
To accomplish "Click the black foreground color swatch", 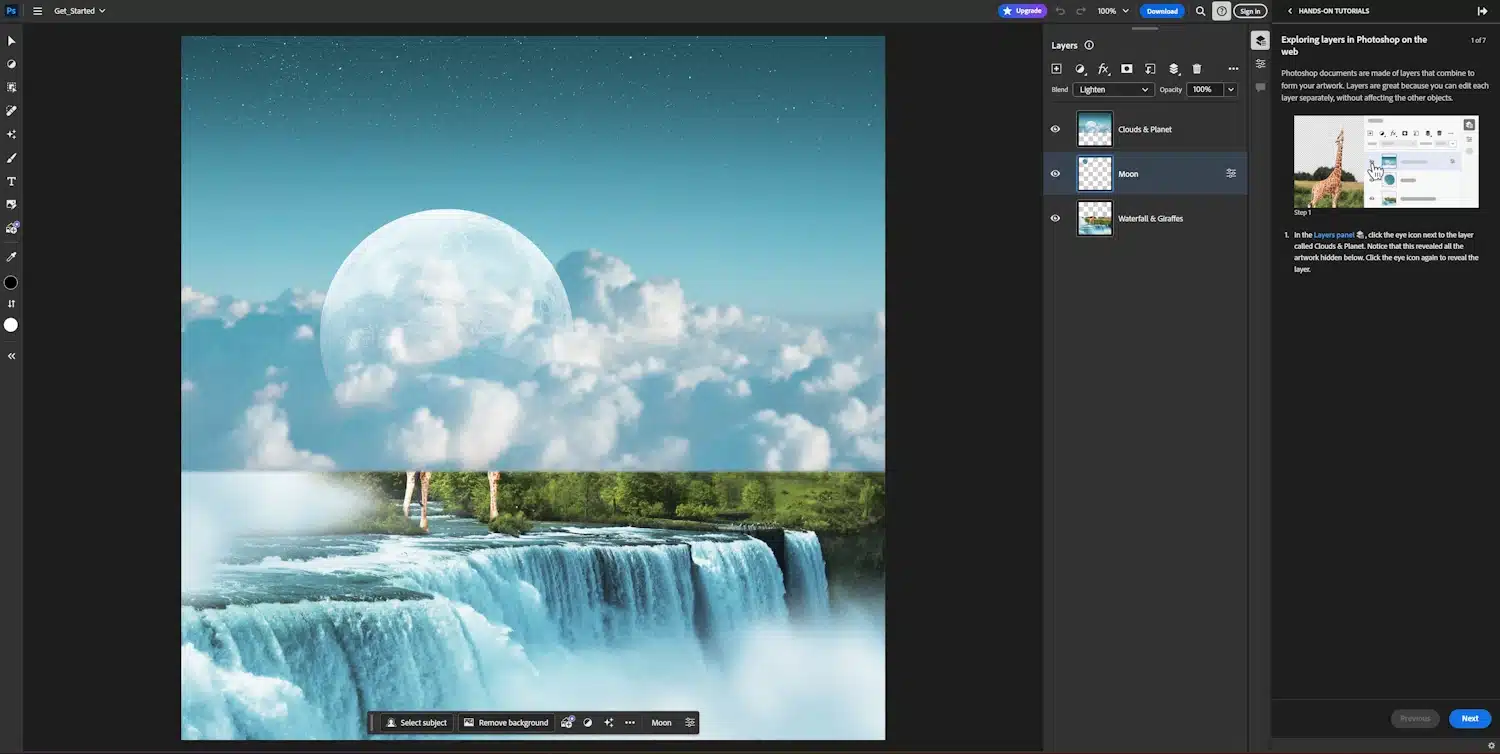I will [x=11, y=283].
